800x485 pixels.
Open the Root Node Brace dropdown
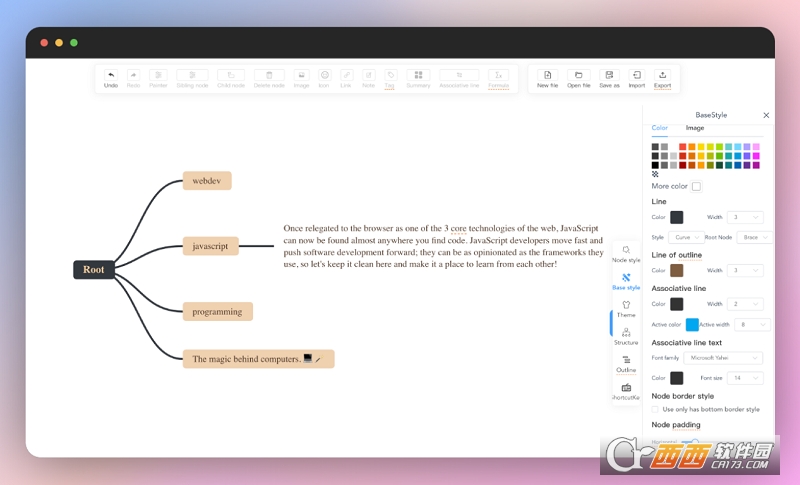(753, 237)
